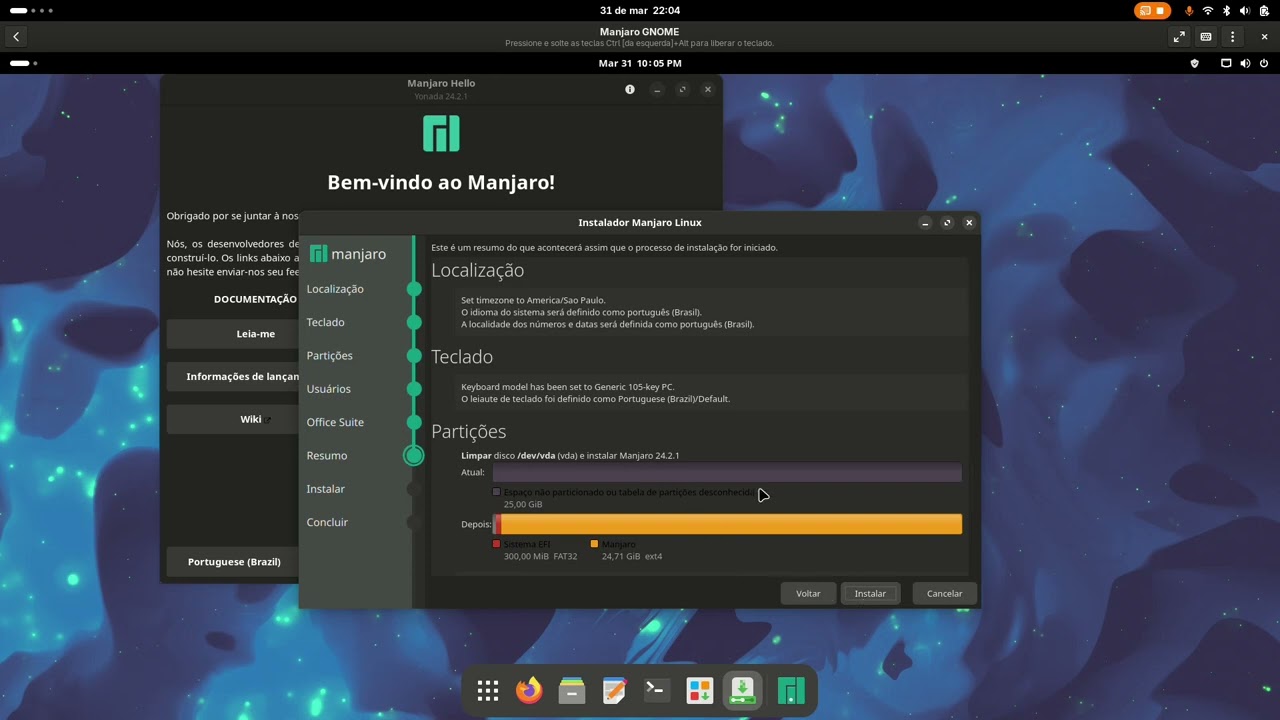Select the Partições step in the sidebar
This screenshot has height=720, width=1280.
(x=329, y=355)
